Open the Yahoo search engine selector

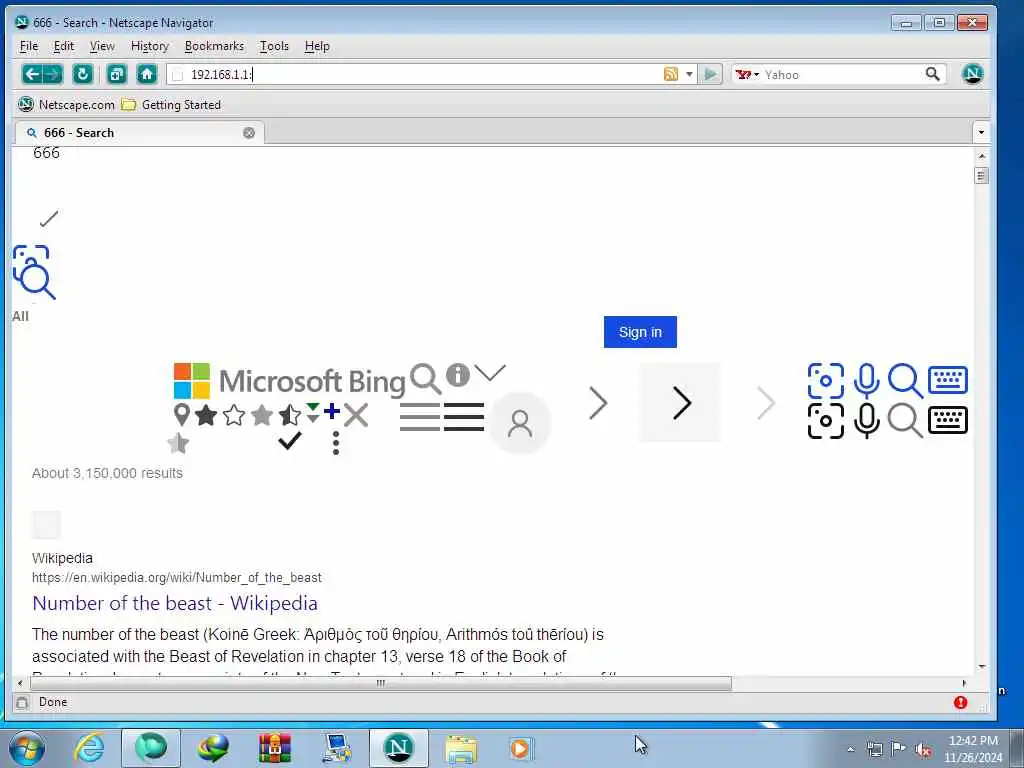click(x=747, y=74)
